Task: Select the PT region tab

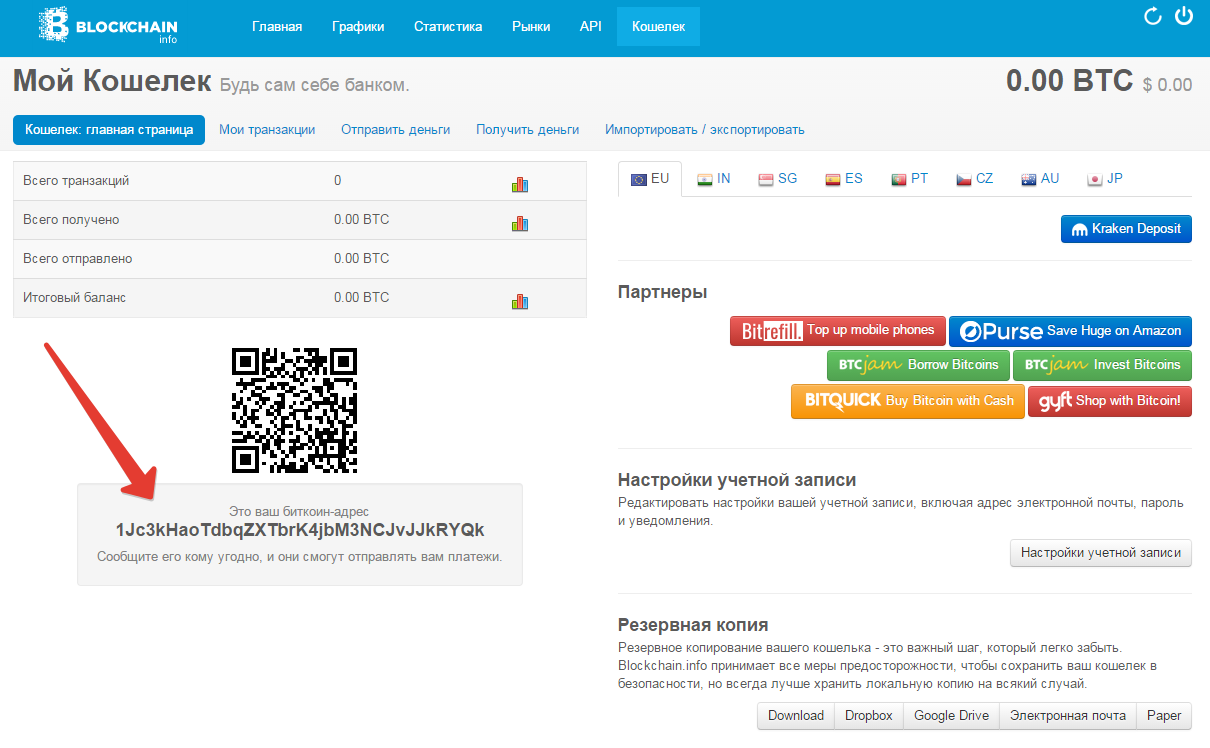Action: pos(910,179)
